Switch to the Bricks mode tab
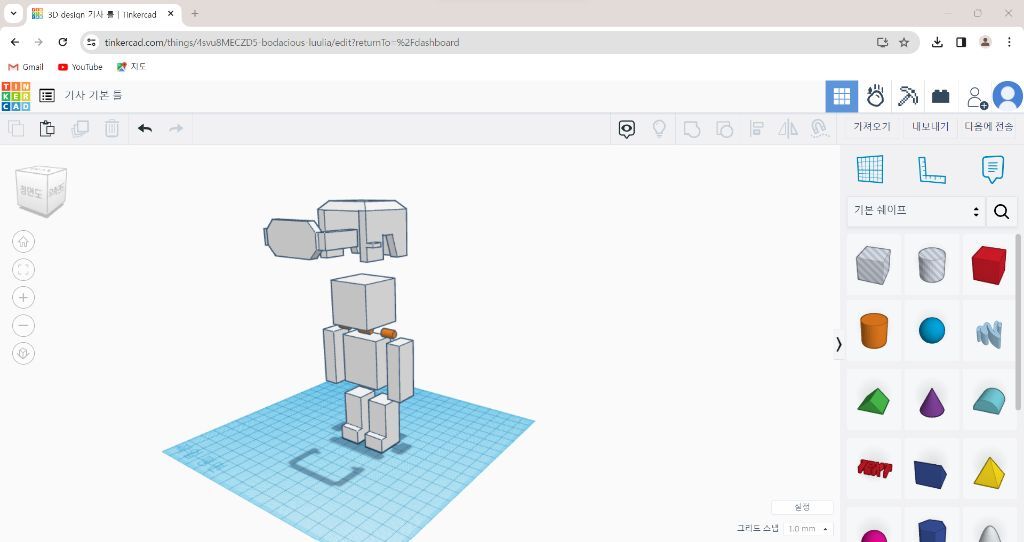 [940, 96]
